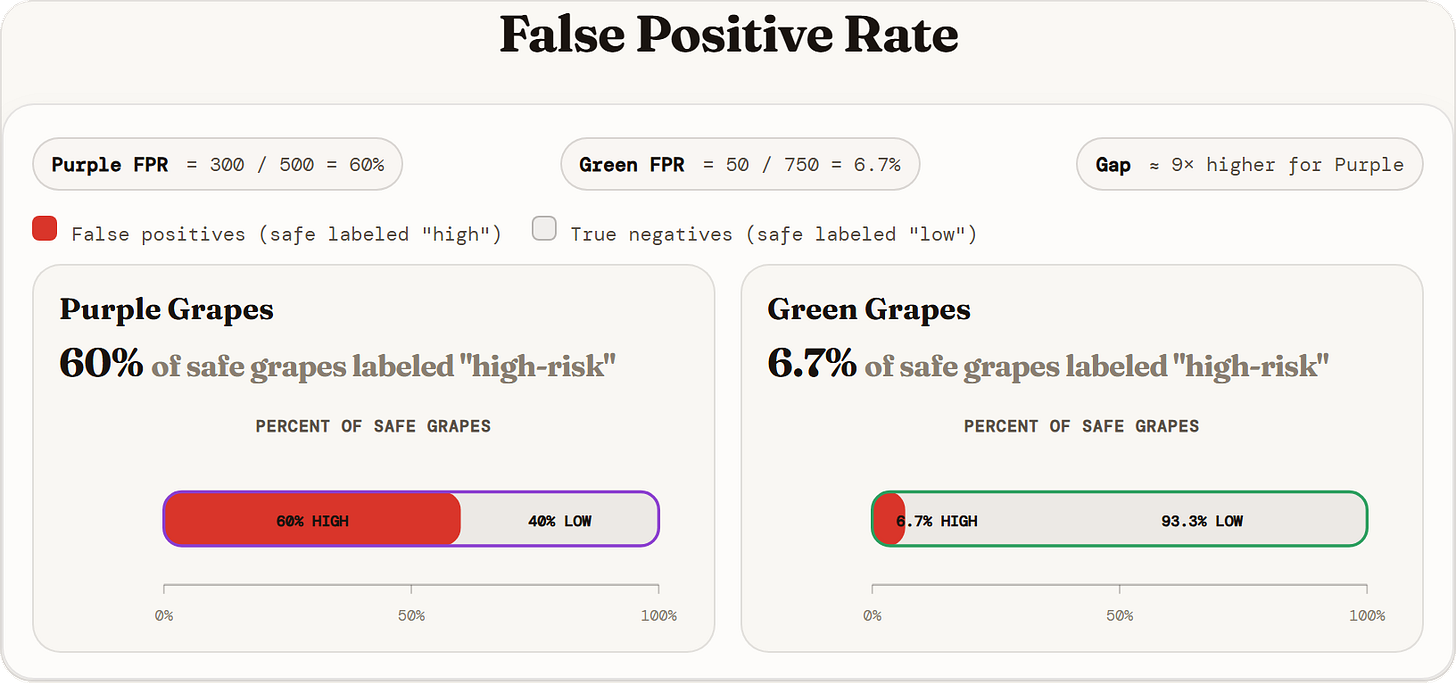Click the 100% tick on Green axis
The width and height of the screenshot is (1456, 683).
pos(1367,615)
